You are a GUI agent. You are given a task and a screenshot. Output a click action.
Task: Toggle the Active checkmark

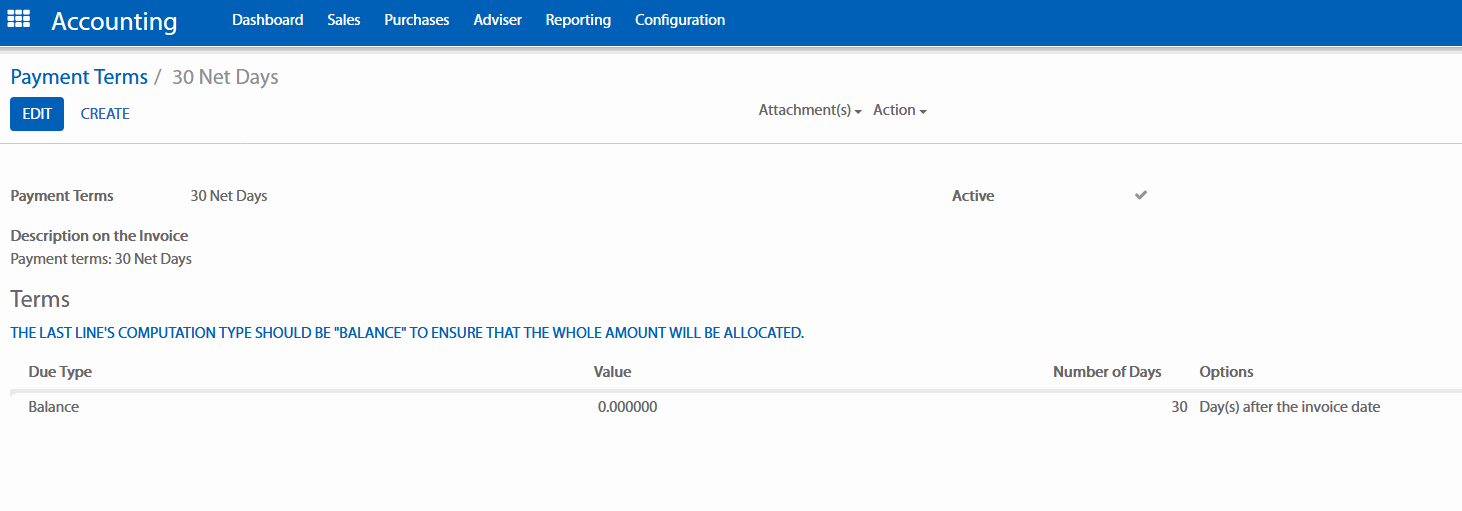click(x=1140, y=195)
